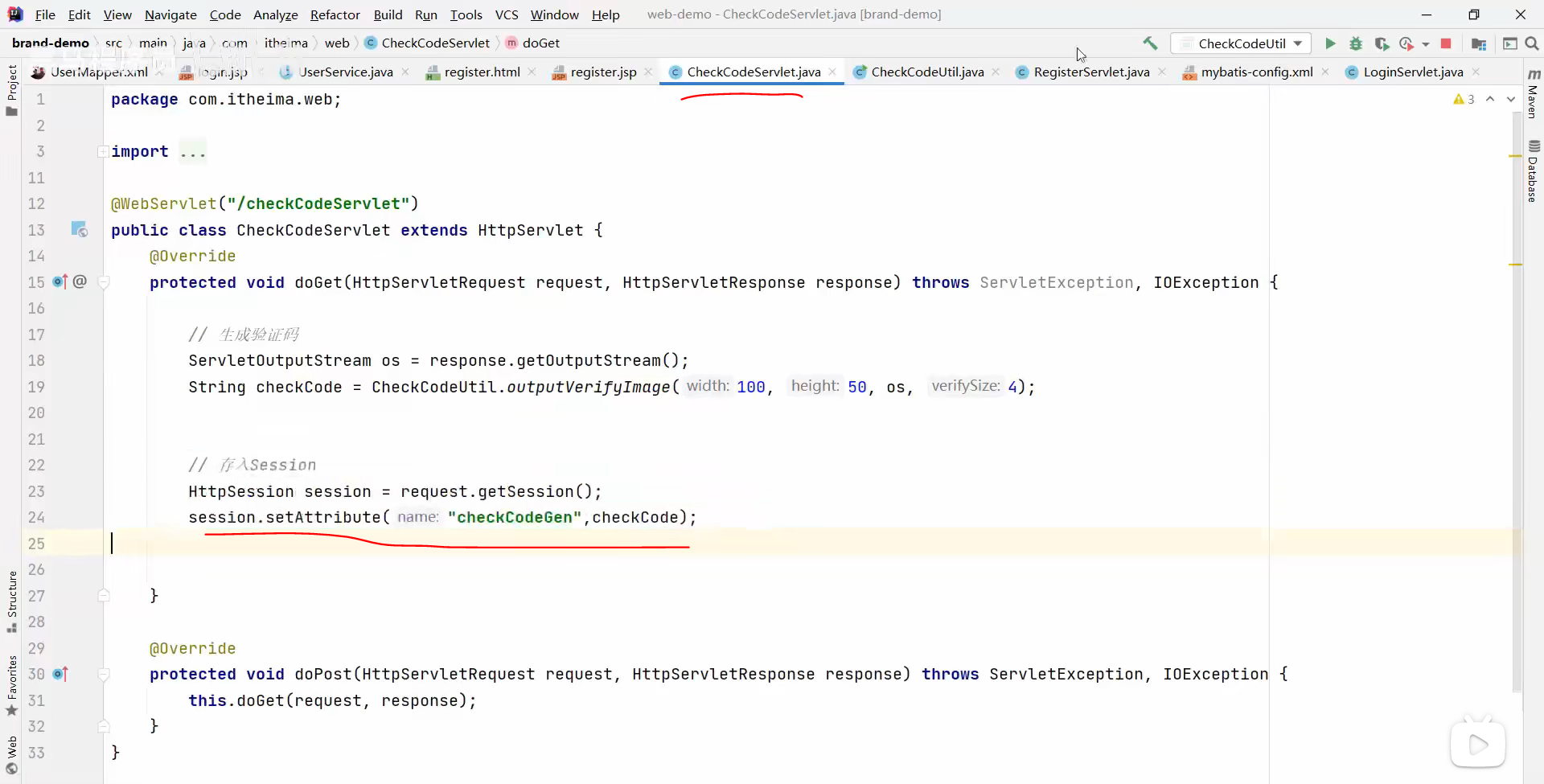This screenshot has width=1544, height=784.
Task: Close the mybatis-config.xml tab
Action: point(1325,72)
